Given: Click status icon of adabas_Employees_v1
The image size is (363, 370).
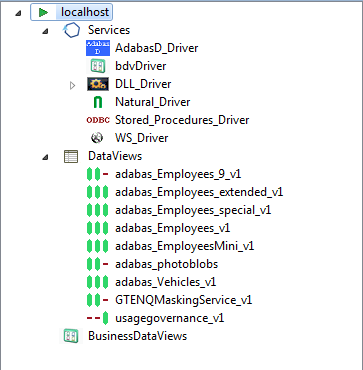Looking at the screenshot, I should pyautogui.click(x=97, y=228).
